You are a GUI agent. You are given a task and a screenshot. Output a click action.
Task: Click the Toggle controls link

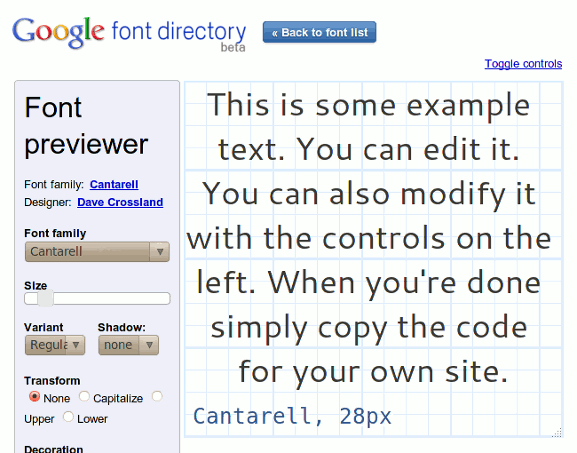(x=523, y=64)
